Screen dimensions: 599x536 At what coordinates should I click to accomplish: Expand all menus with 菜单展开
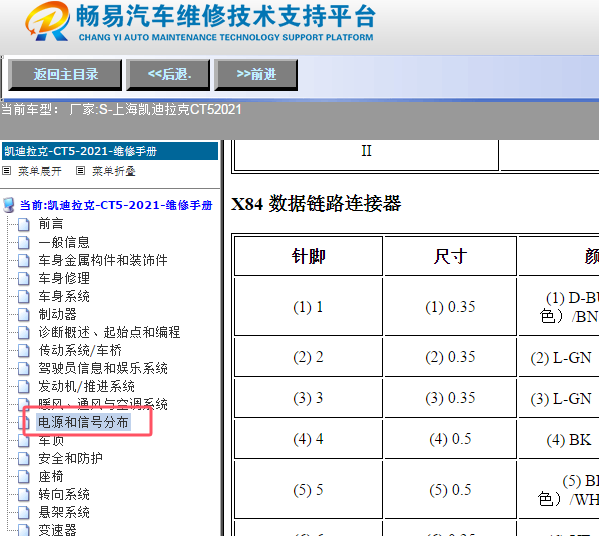point(40,171)
